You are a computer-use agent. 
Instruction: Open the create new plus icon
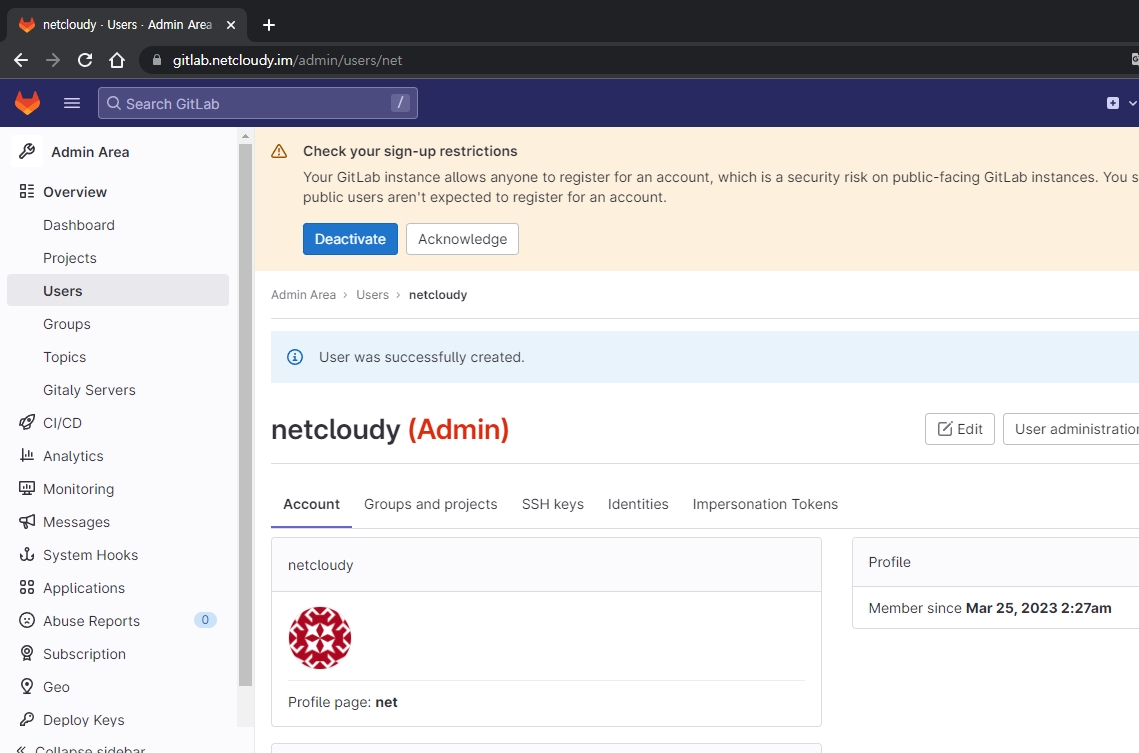tap(1113, 103)
